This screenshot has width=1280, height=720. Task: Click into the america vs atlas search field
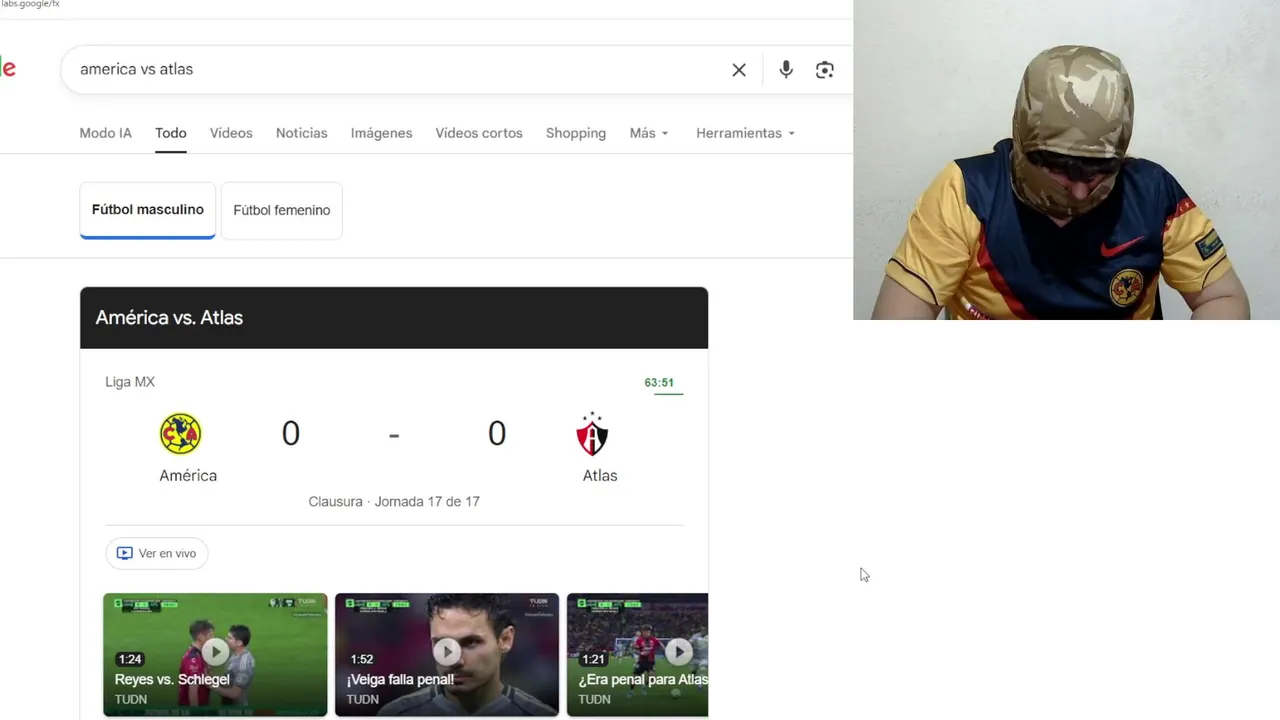tap(400, 69)
